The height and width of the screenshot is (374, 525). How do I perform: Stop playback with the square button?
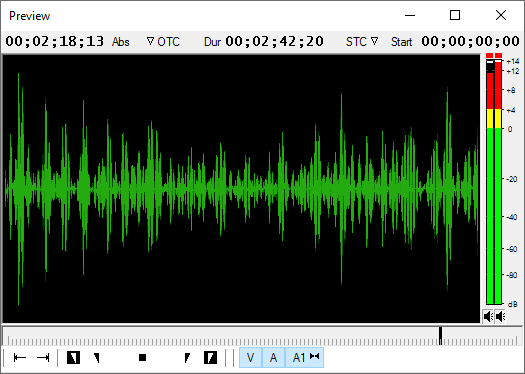tap(143, 358)
